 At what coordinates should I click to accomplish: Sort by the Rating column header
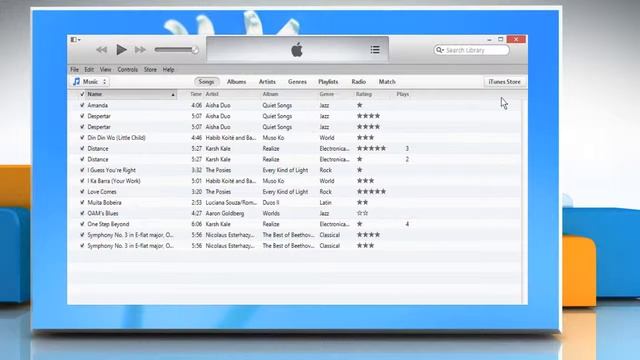(x=364, y=94)
